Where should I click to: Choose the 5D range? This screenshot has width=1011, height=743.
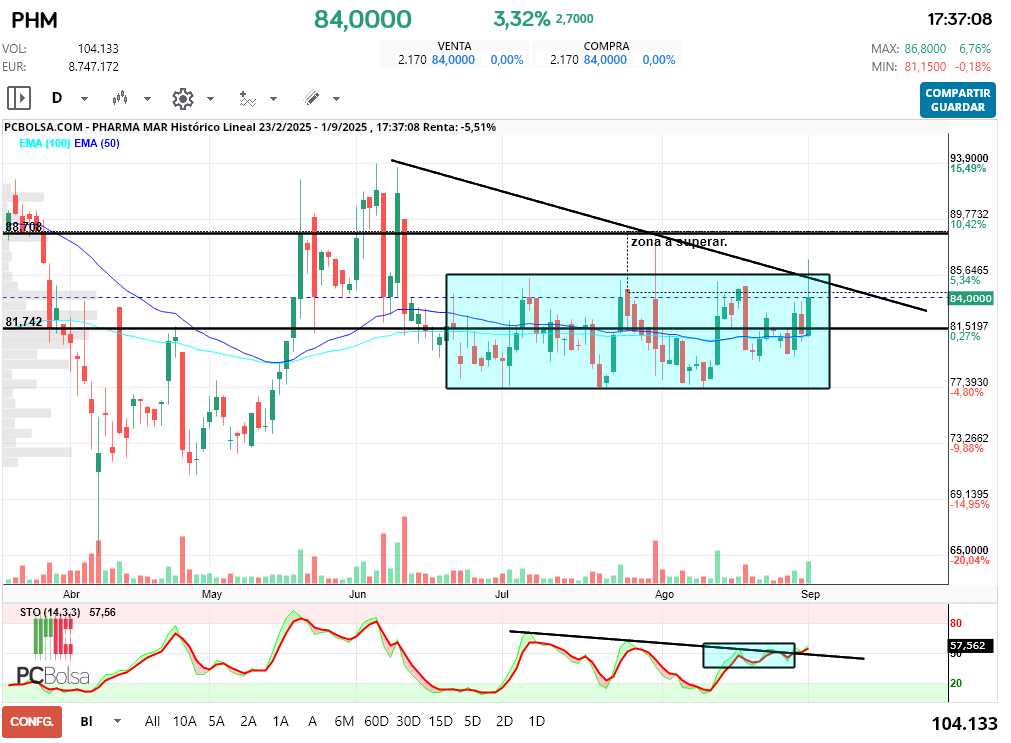tap(473, 721)
